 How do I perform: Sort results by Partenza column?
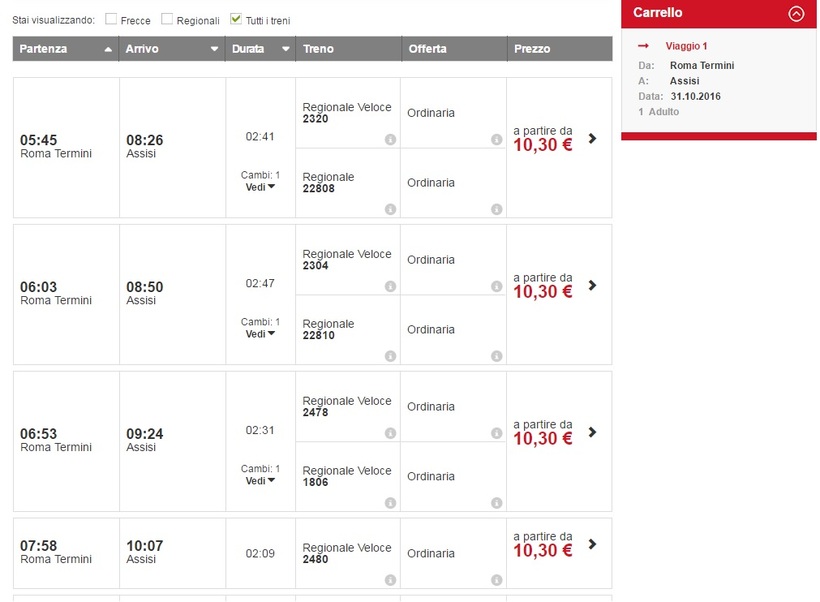(65, 49)
